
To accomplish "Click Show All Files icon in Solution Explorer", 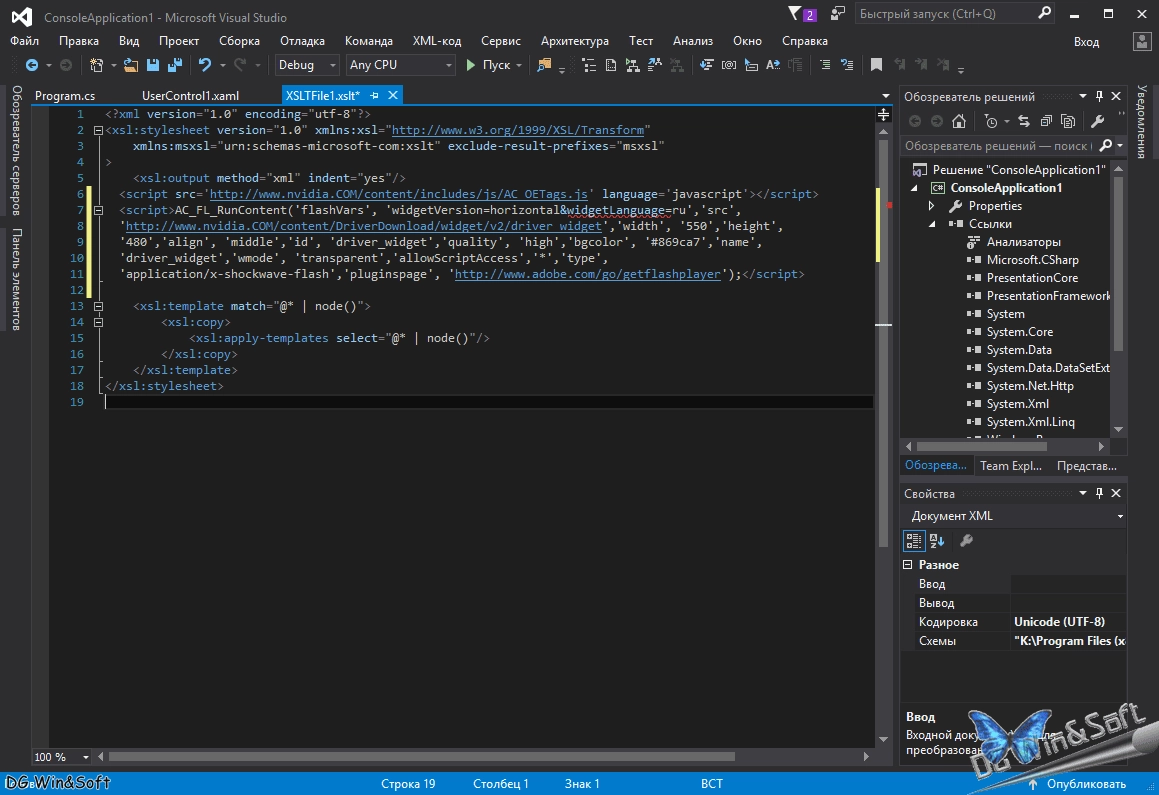I will [1068, 121].
